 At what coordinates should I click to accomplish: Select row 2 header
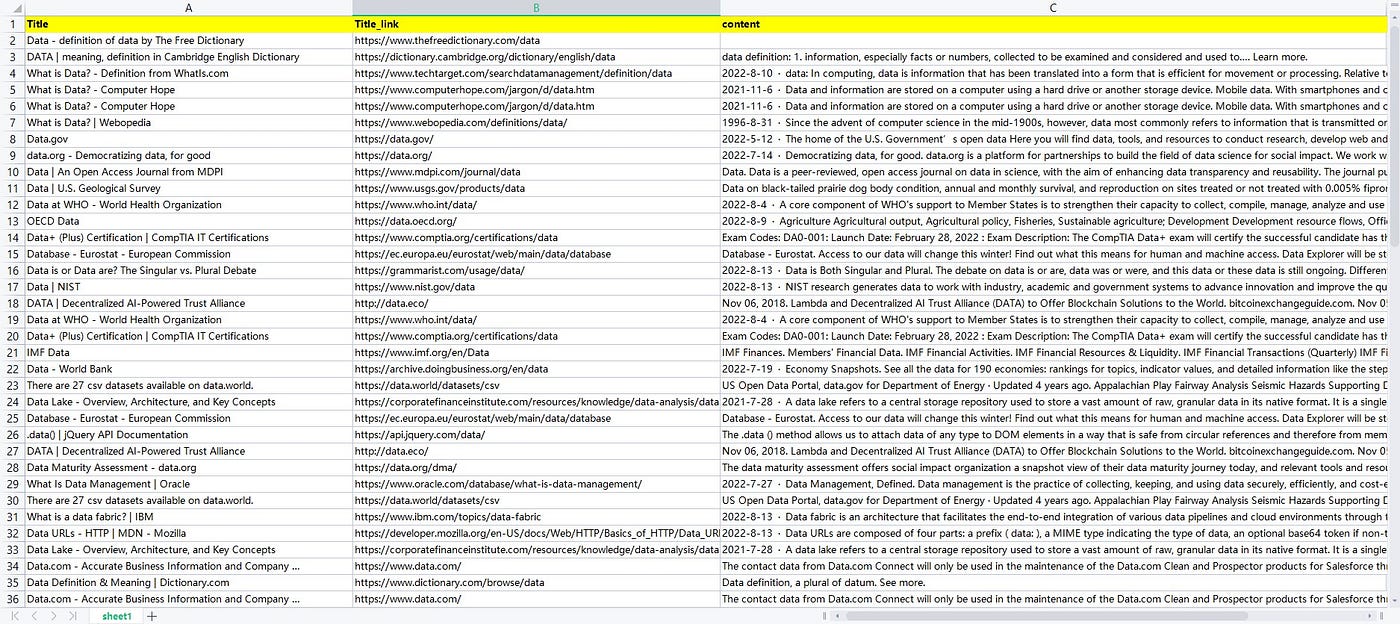click(12, 41)
